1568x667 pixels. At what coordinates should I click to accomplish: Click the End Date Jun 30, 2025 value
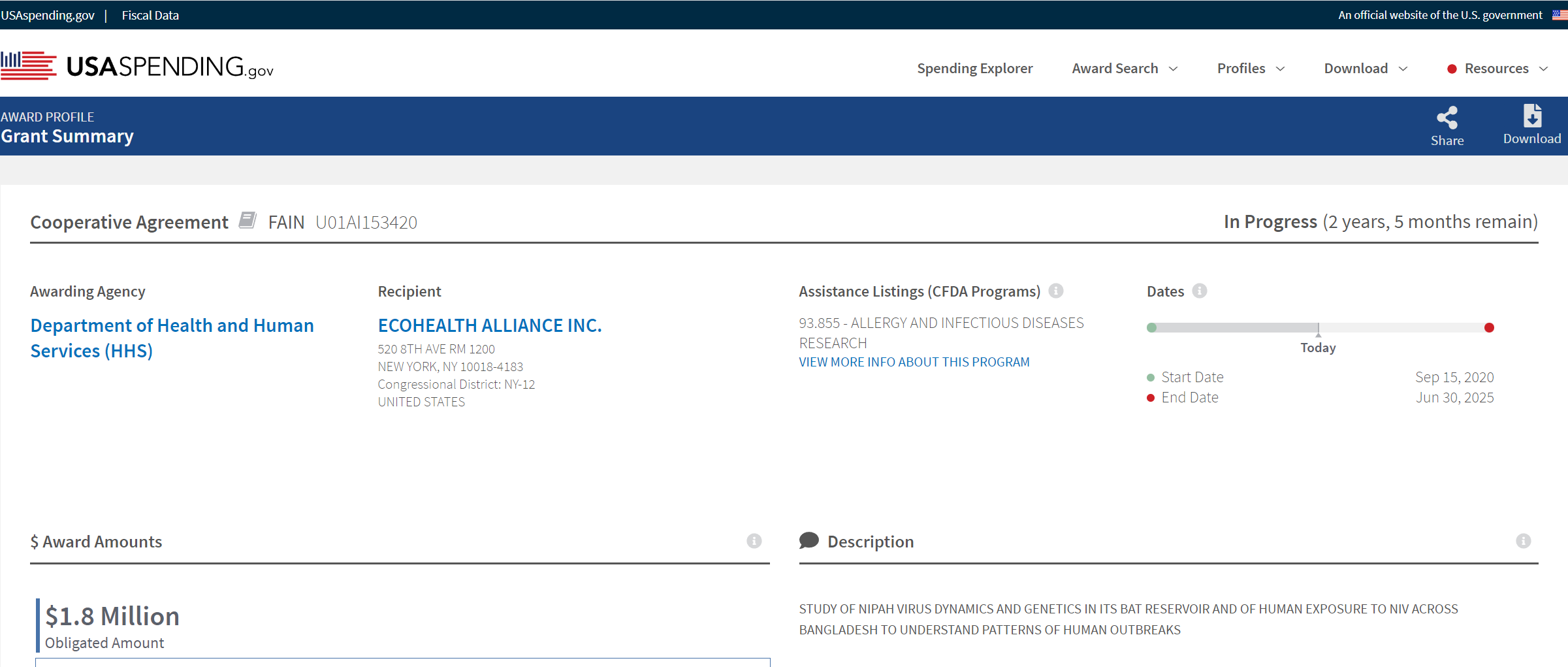pyautogui.click(x=1454, y=397)
